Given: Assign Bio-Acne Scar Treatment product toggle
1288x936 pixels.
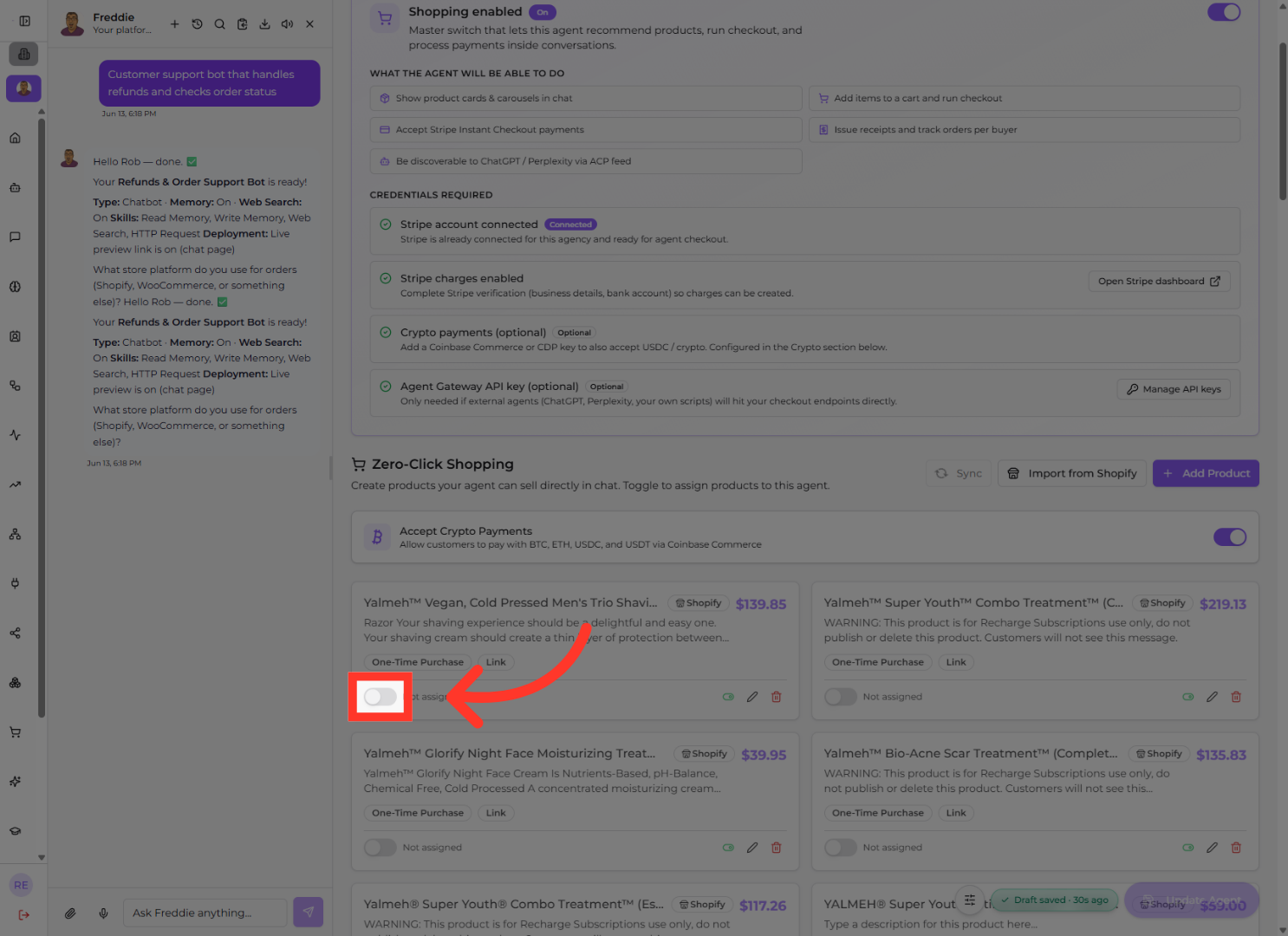Looking at the screenshot, I should 840,848.
